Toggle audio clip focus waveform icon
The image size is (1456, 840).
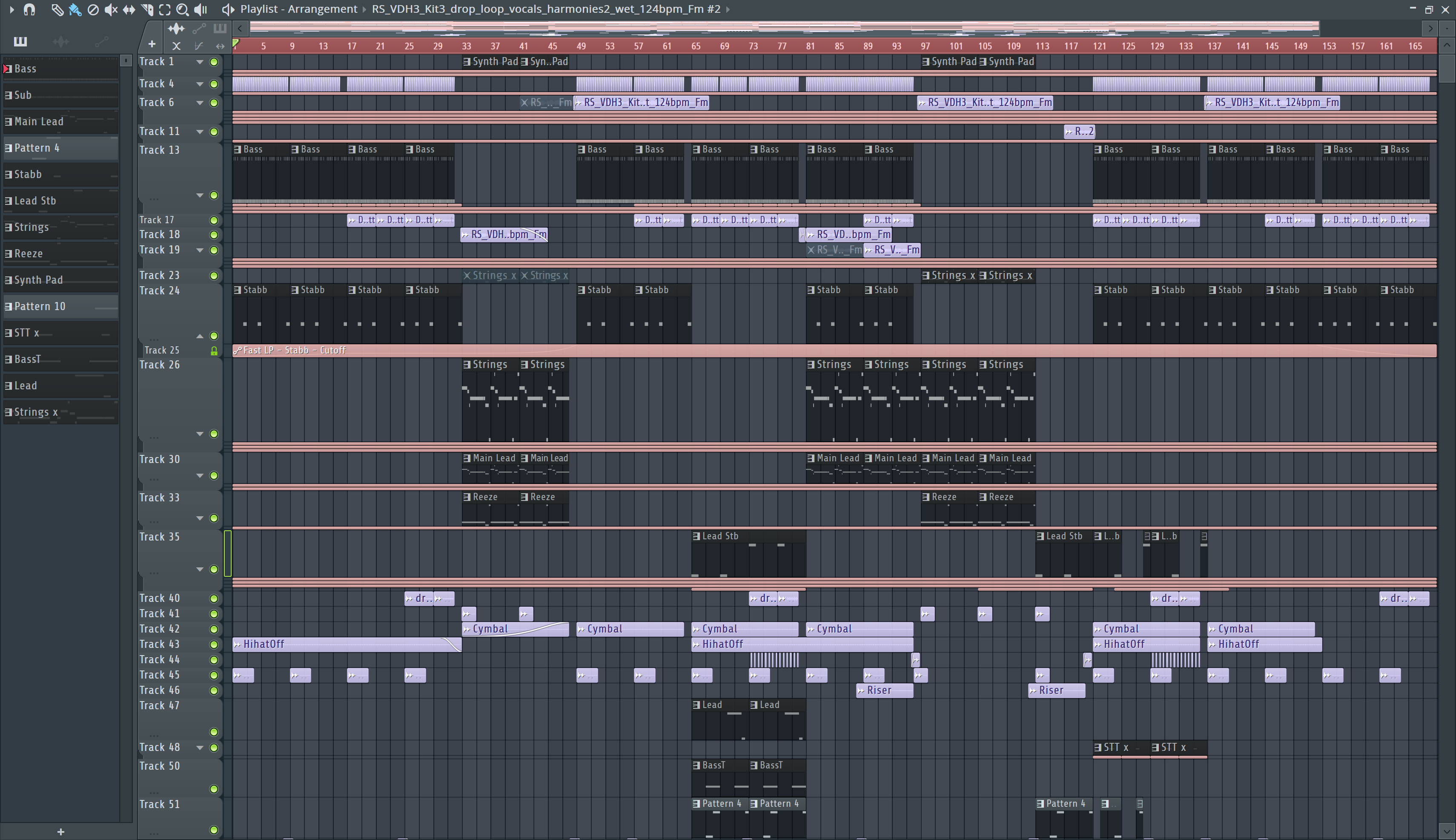[x=176, y=28]
